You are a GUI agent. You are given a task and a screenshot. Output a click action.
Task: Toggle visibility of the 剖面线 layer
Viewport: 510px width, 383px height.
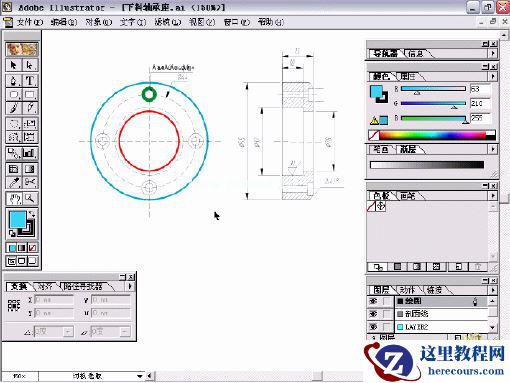coord(373,314)
